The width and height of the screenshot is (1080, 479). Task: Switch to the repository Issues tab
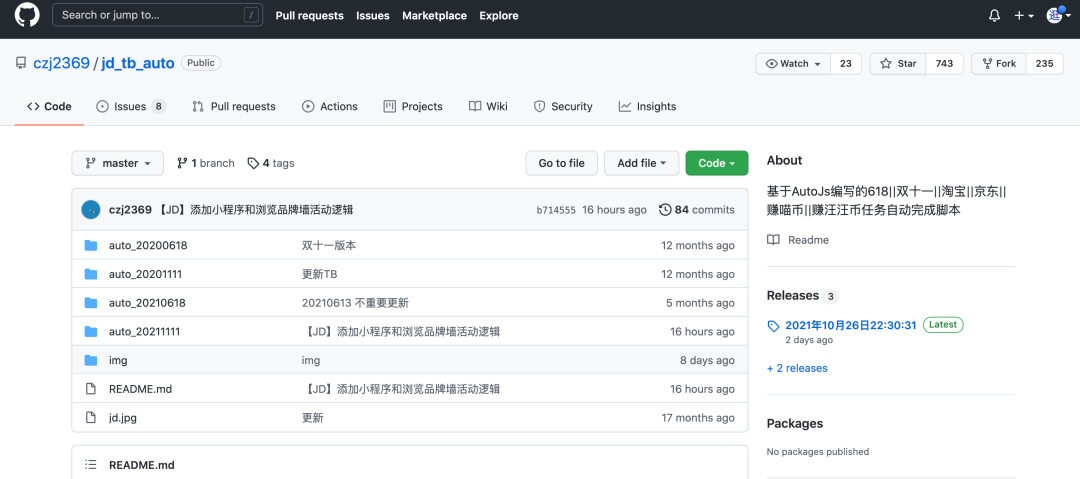point(131,106)
